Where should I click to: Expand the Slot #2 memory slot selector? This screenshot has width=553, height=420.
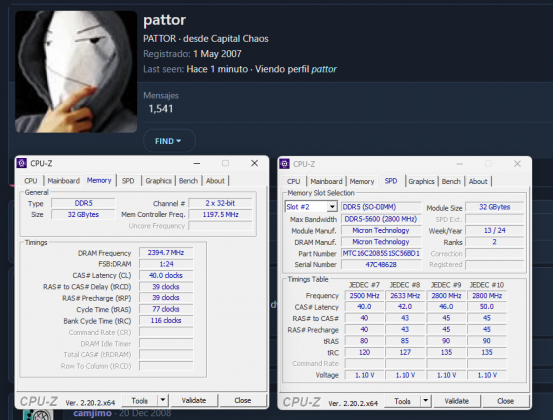(x=332, y=207)
